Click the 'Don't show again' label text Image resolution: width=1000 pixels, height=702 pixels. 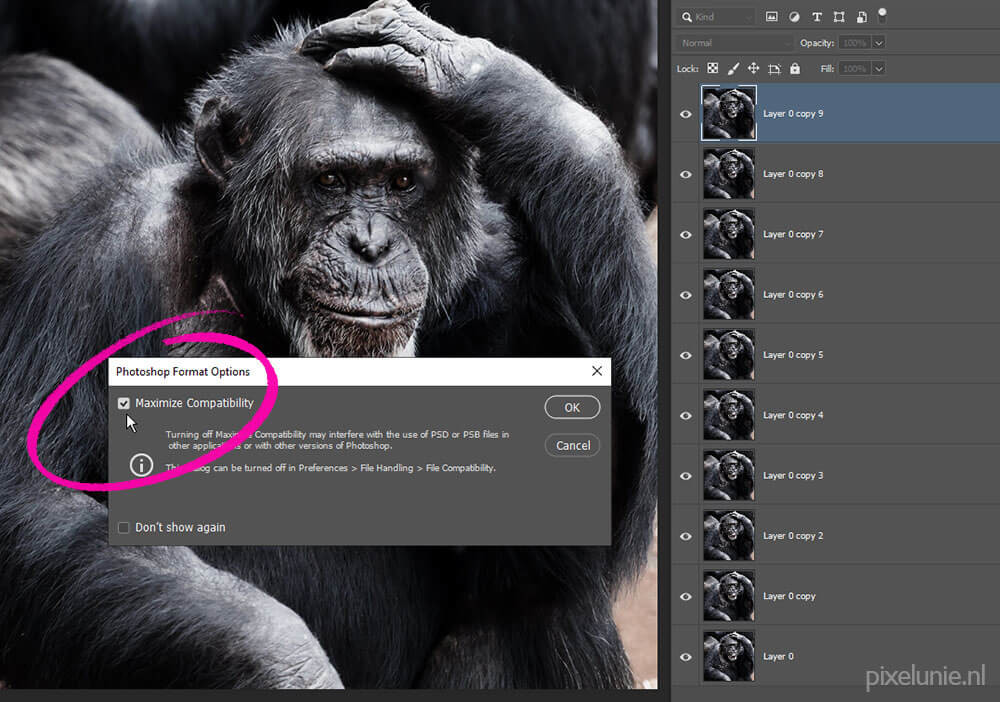pos(180,527)
